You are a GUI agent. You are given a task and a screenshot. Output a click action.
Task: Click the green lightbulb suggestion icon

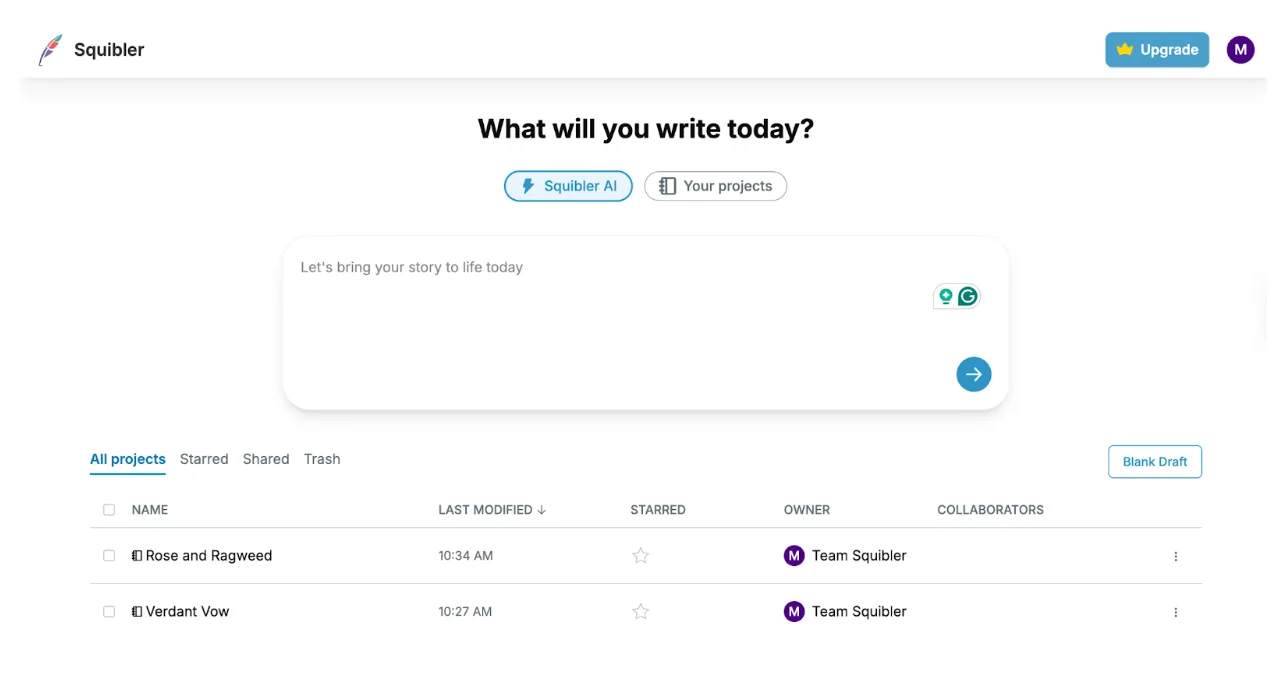click(x=945, y=296)
